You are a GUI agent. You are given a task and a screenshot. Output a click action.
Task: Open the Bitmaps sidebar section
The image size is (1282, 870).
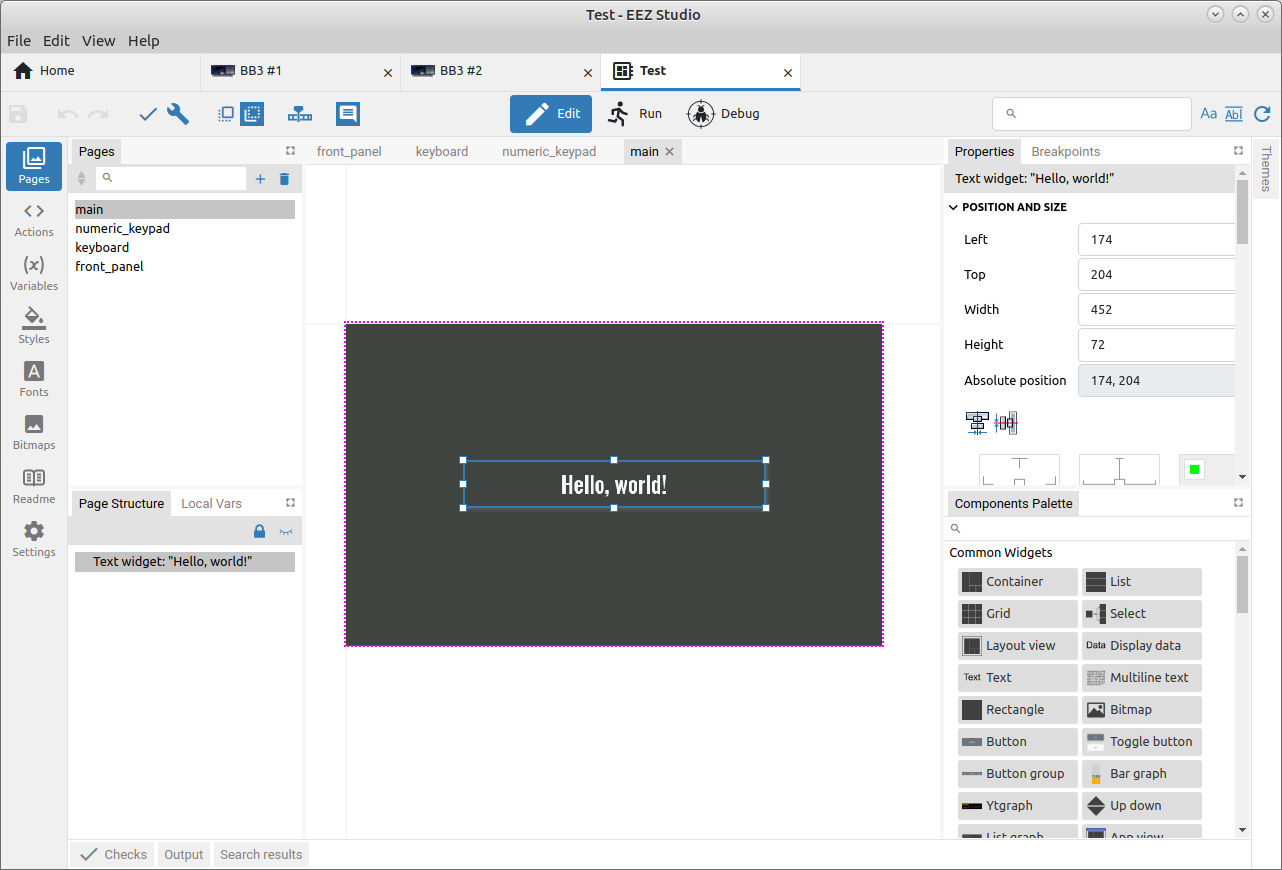click(34, 432)
